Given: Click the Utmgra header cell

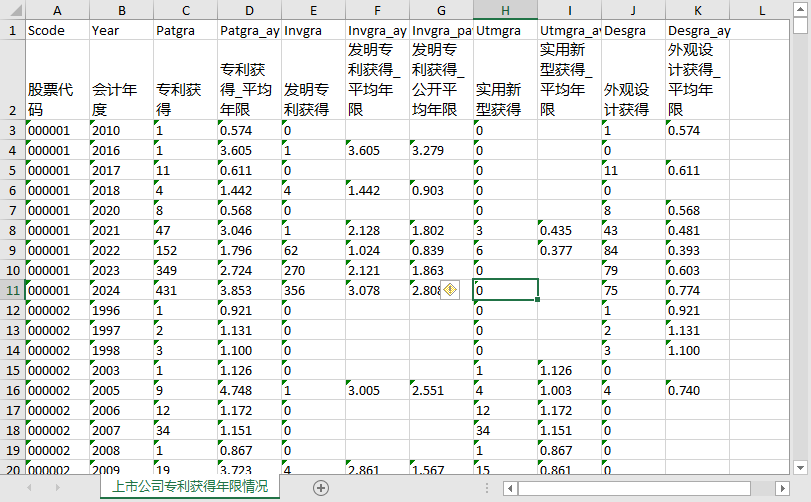Looking at the screenshot, I should coord(505,31).
